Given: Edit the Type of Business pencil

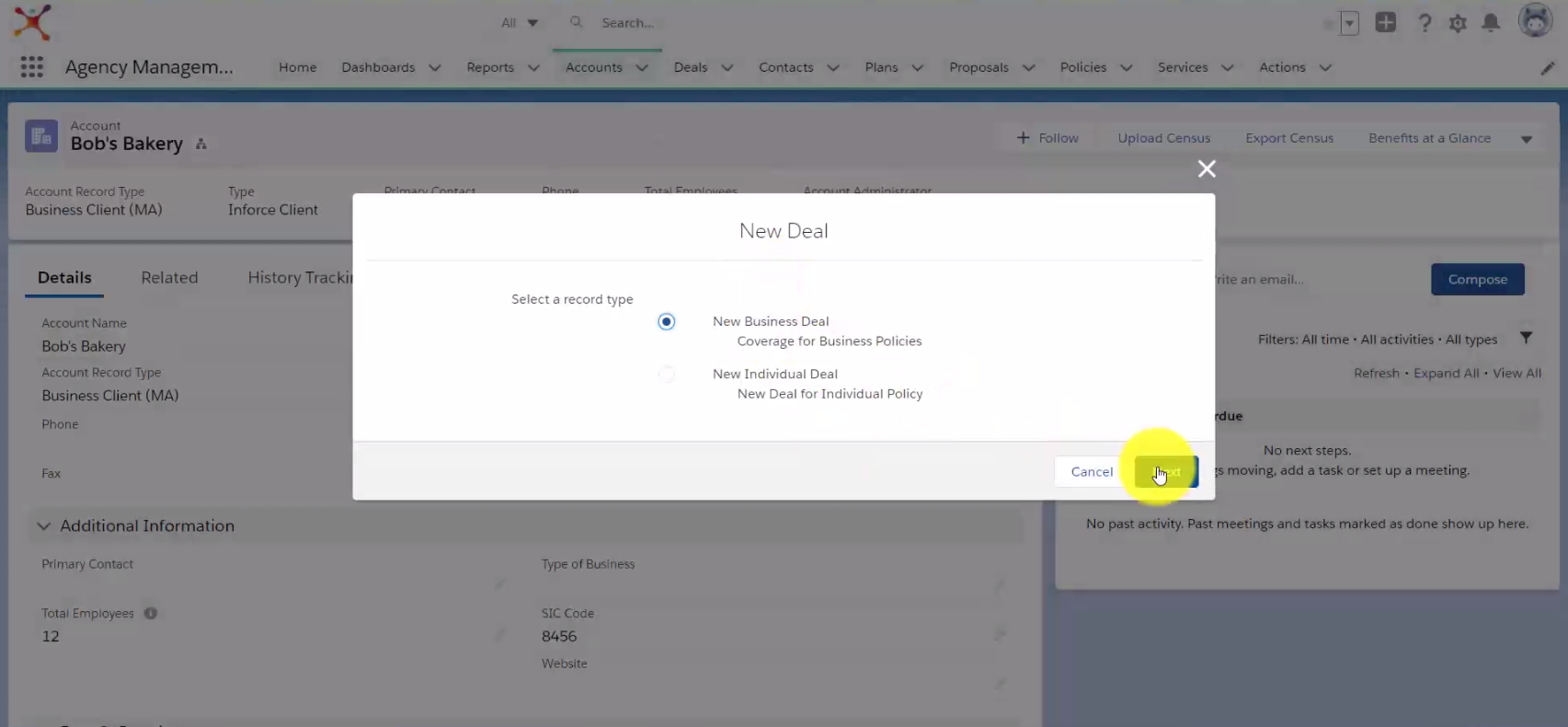Looking at the screenshot, I should pyautogui.click(x=1000, y=584).
